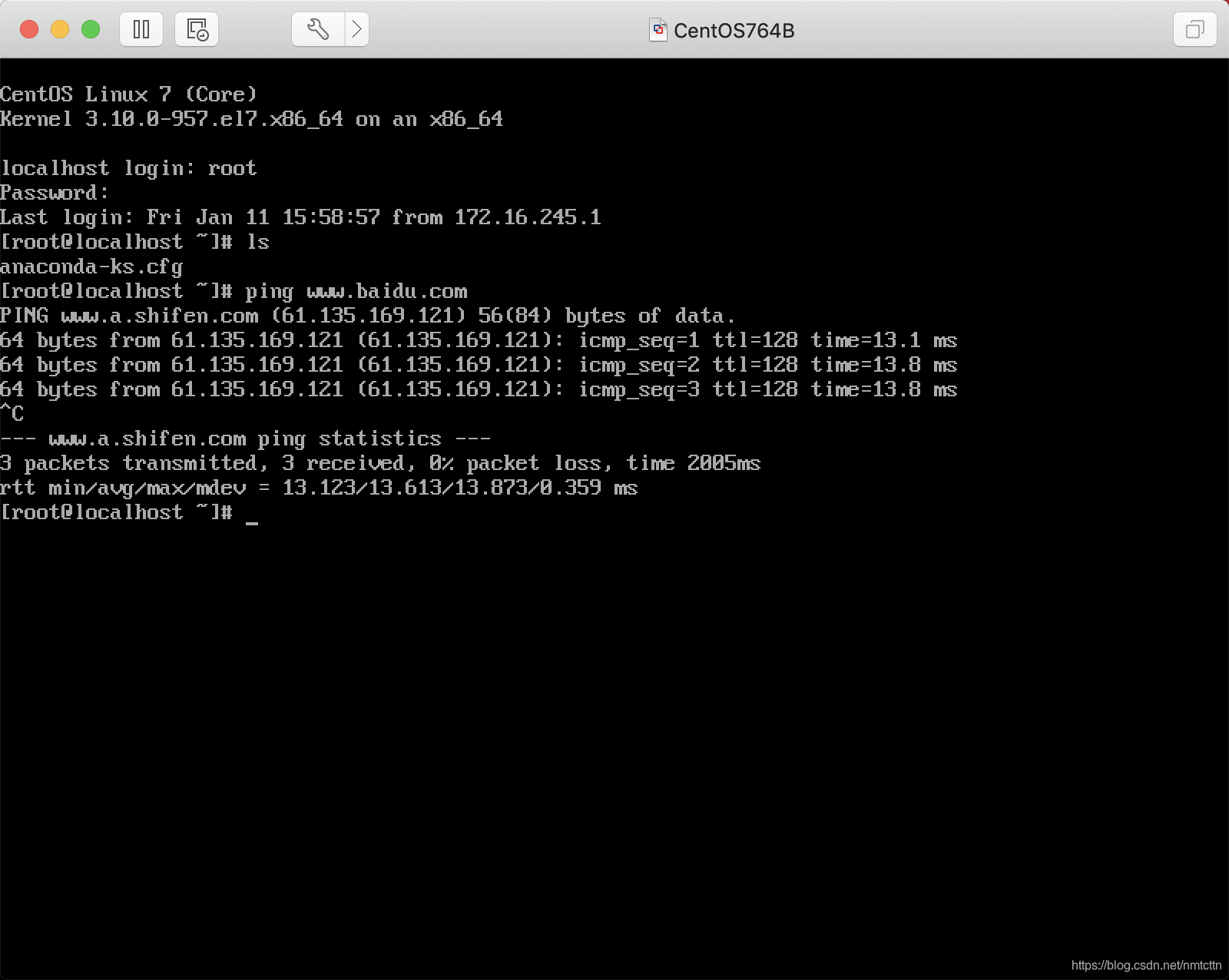Click the 'anaconda-ks.cfg' file name
The image size is (1229, 980).
coord(91,267)
